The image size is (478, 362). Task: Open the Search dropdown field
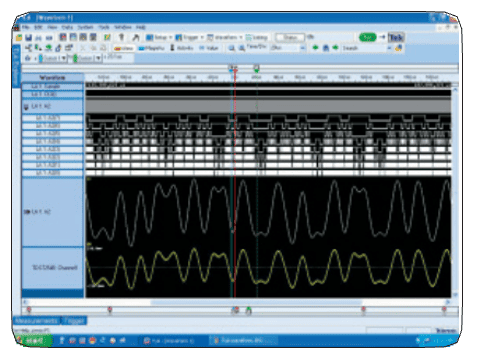pos(367,48)
